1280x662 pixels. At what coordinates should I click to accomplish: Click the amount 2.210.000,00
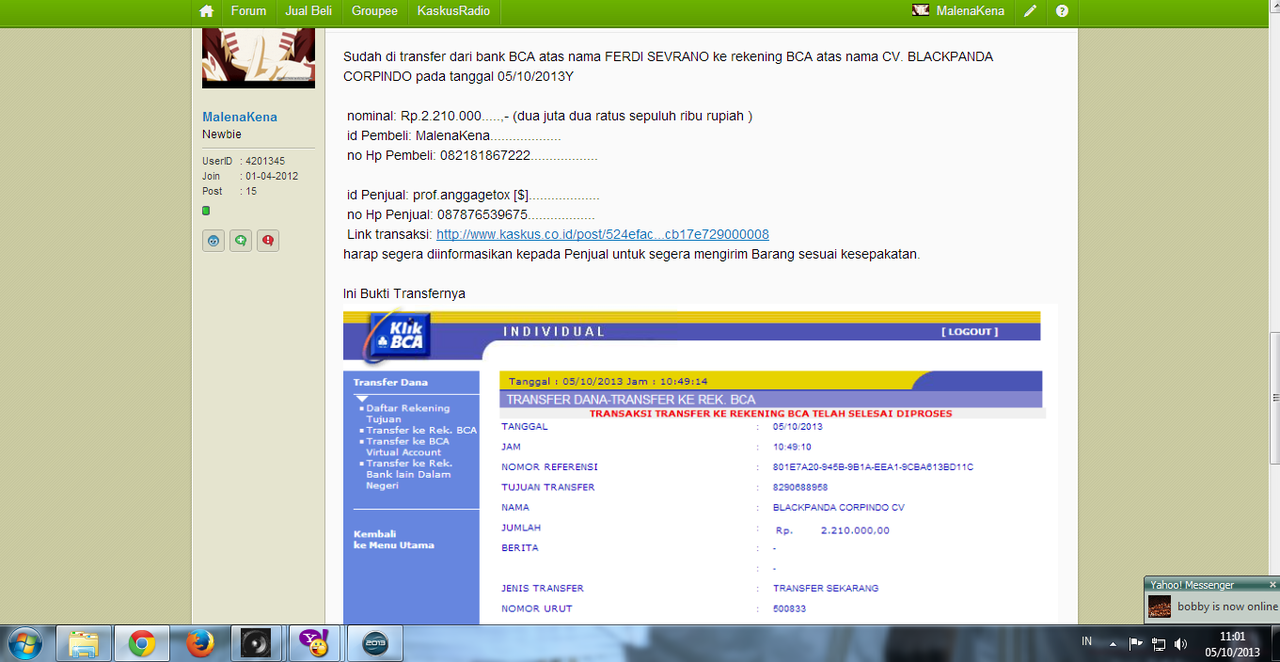[855, 531]
